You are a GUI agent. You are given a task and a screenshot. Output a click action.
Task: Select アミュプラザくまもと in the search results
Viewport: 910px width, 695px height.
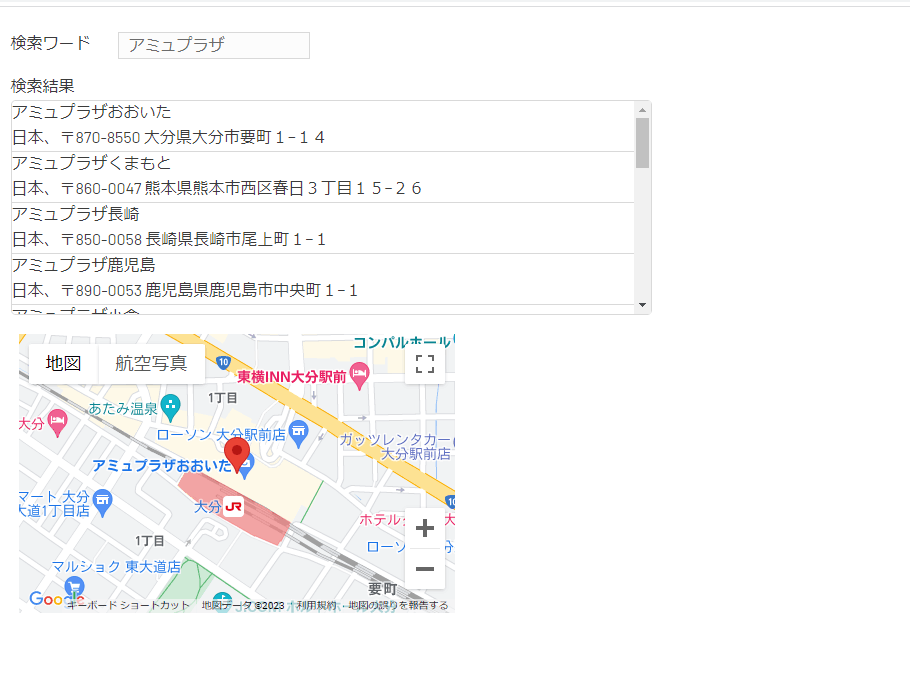tap(92, 163)
